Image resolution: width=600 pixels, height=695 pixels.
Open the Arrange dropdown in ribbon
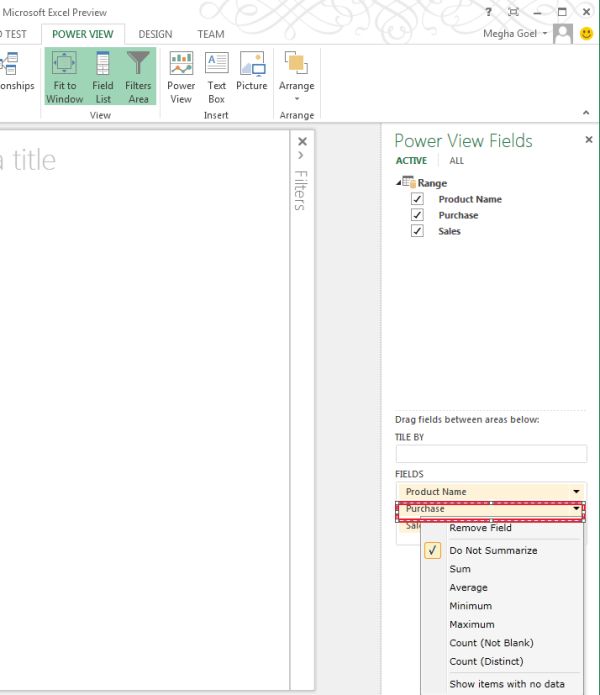(296, 76)
